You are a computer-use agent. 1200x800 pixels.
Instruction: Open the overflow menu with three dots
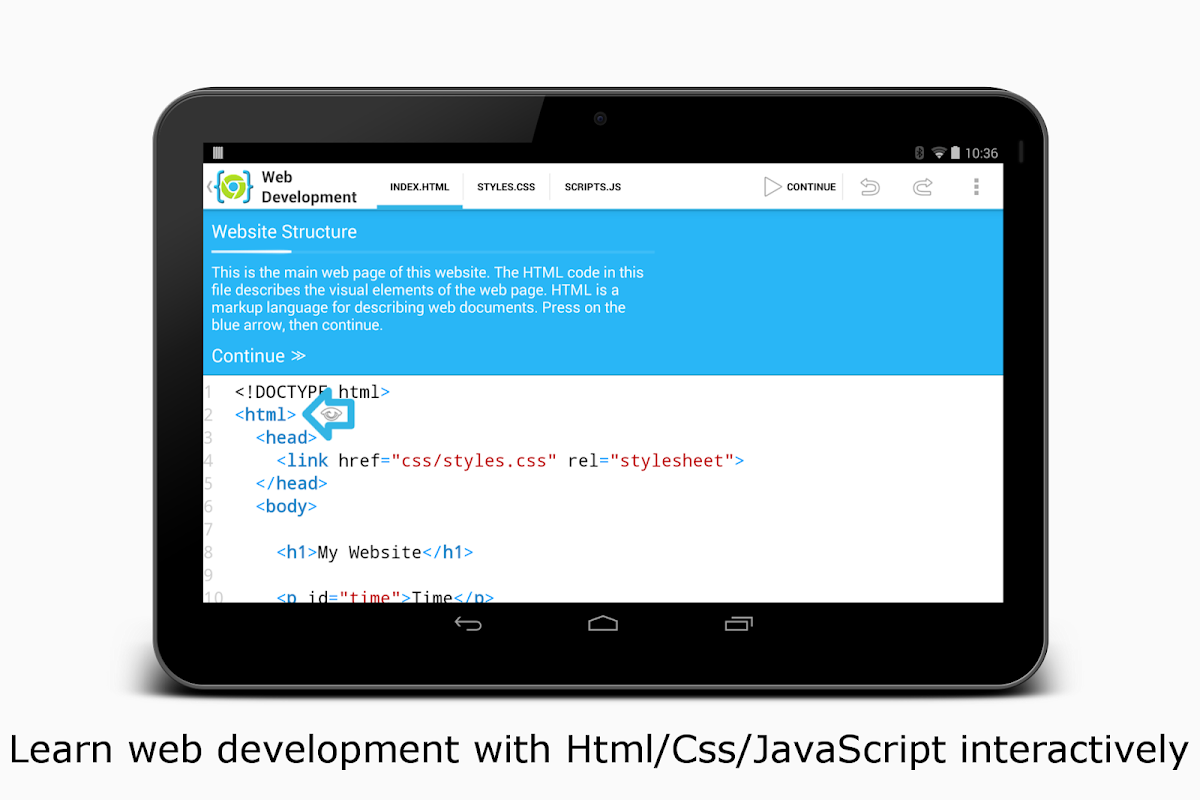[x=977, y=187]
